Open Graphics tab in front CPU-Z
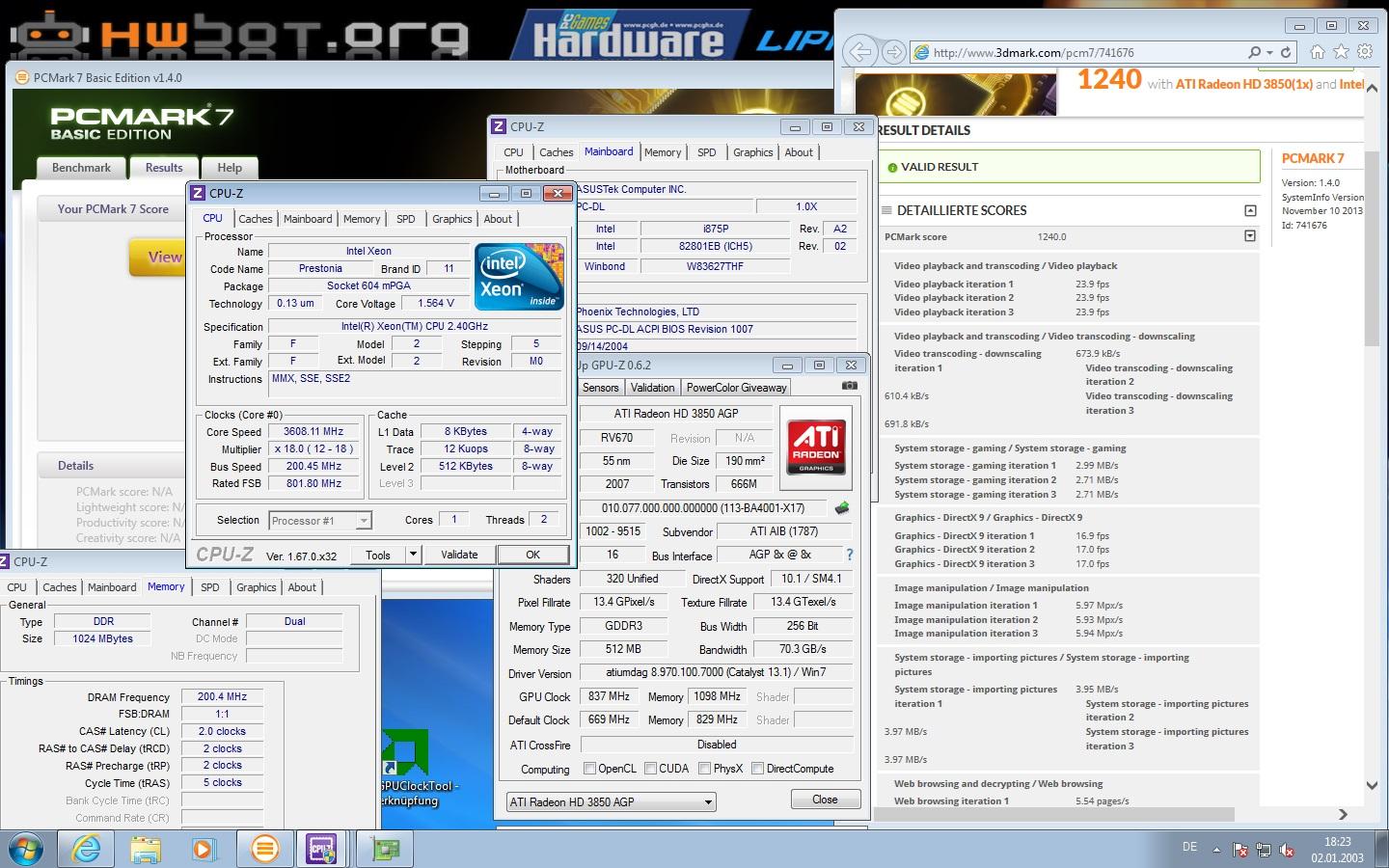 click(x=452, y=219)
